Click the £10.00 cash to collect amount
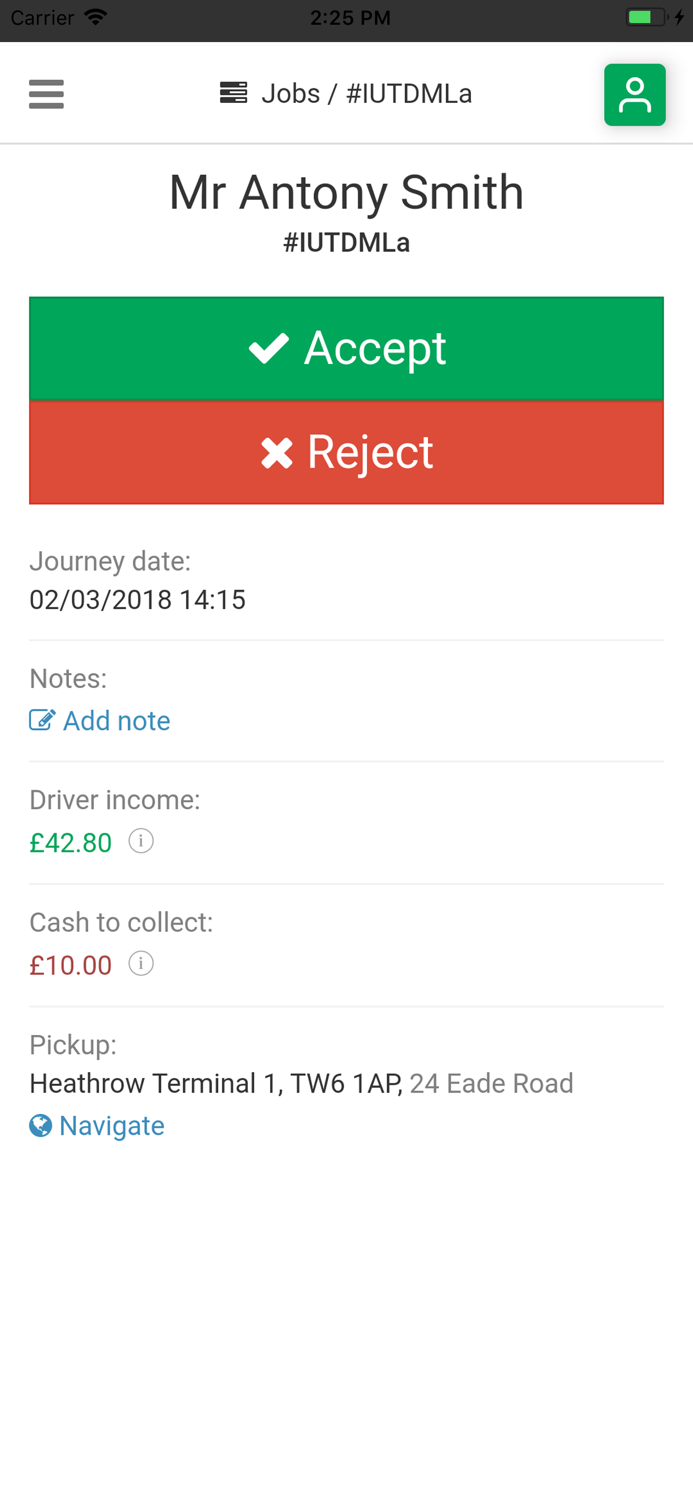Screen dimensions: 693x1500 [71, 965]
